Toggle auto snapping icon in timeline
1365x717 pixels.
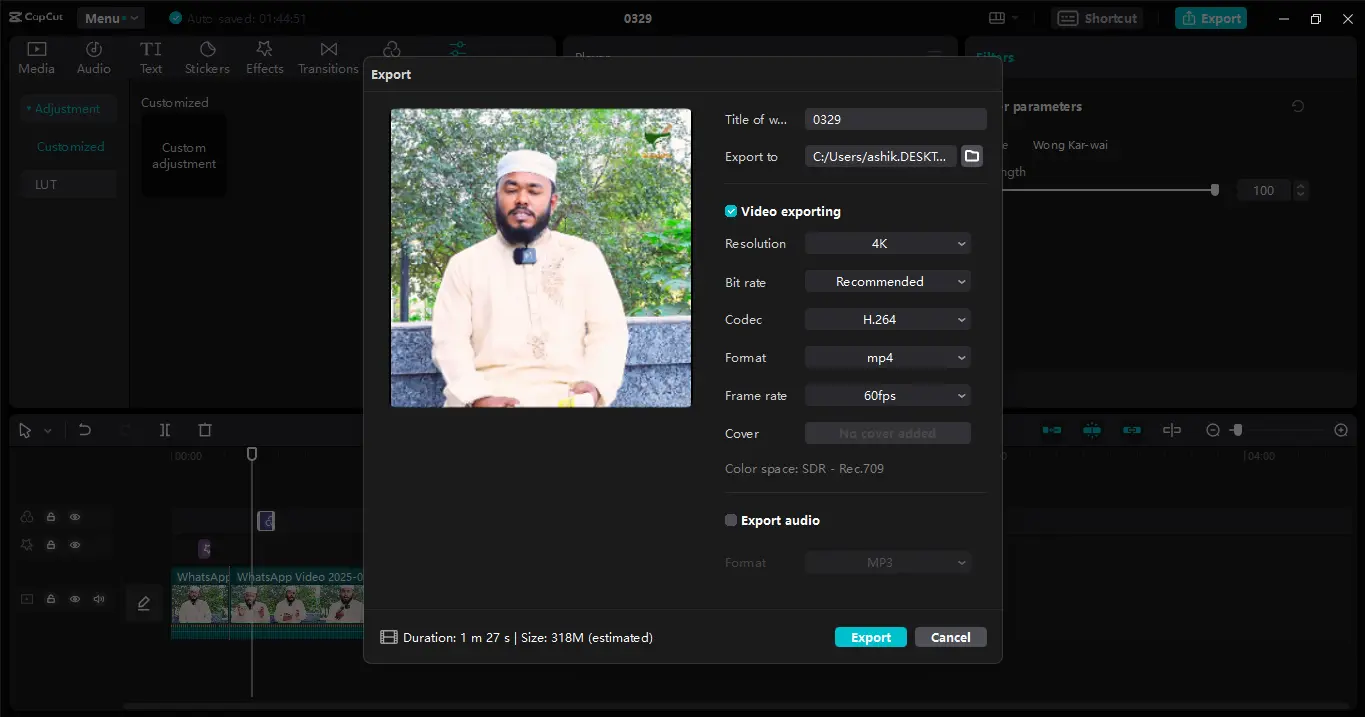tap(1092, 430)
